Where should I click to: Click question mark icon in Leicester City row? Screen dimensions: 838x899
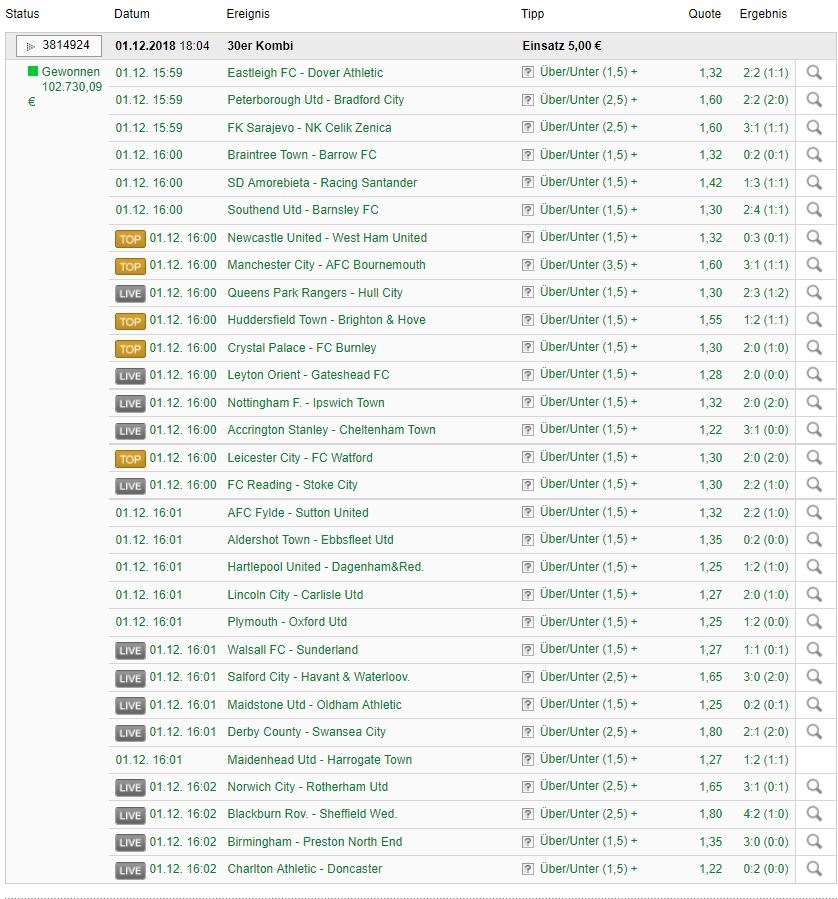(528, 457)
